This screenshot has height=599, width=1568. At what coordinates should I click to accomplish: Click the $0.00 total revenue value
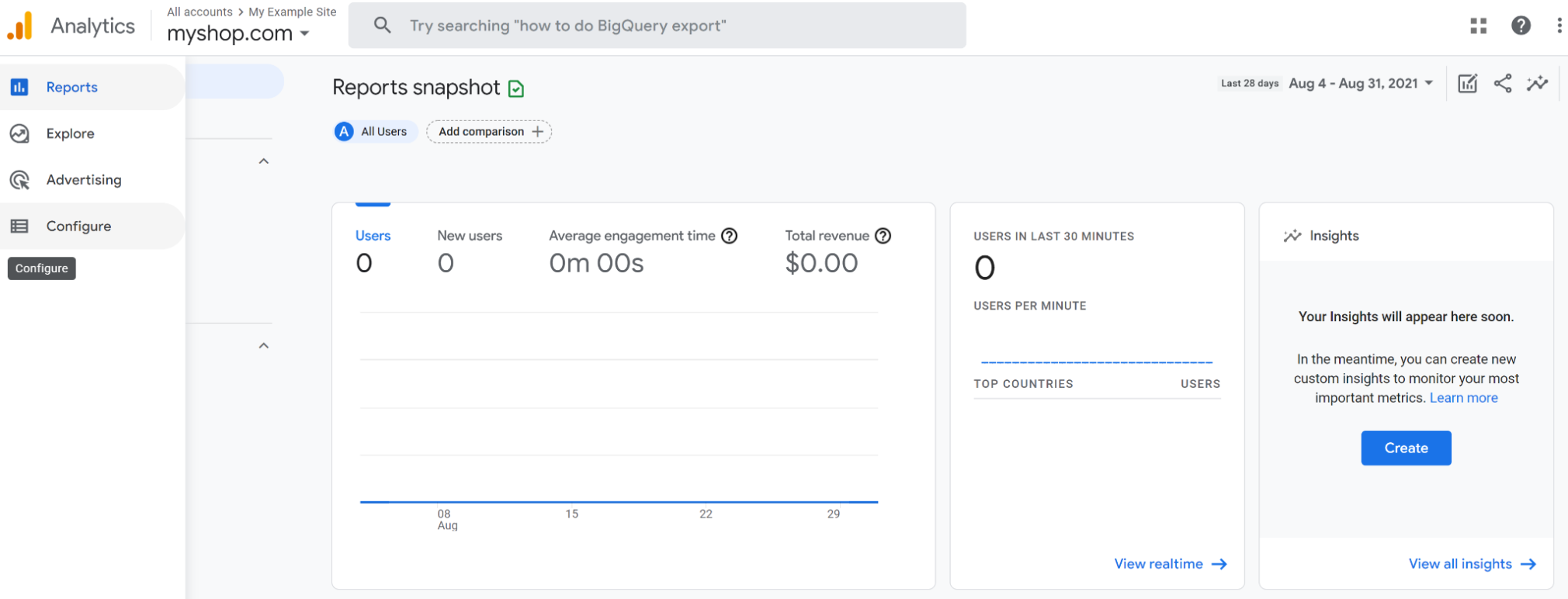point(821,264)
